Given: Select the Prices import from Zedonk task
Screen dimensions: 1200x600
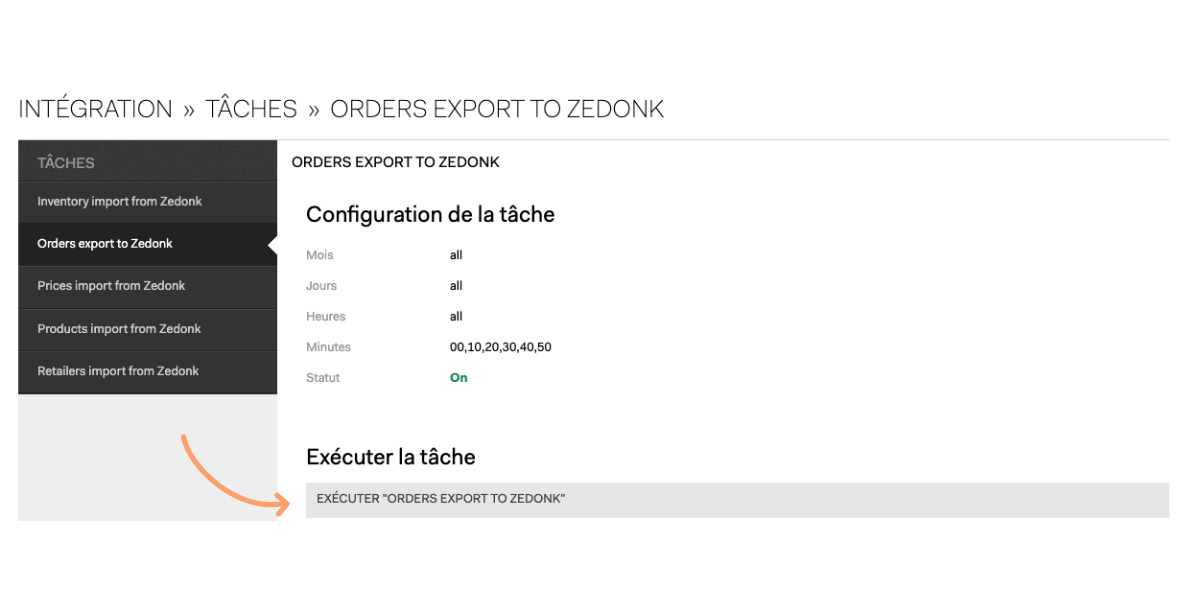Looking at the screenshot, I should (111, 286).
